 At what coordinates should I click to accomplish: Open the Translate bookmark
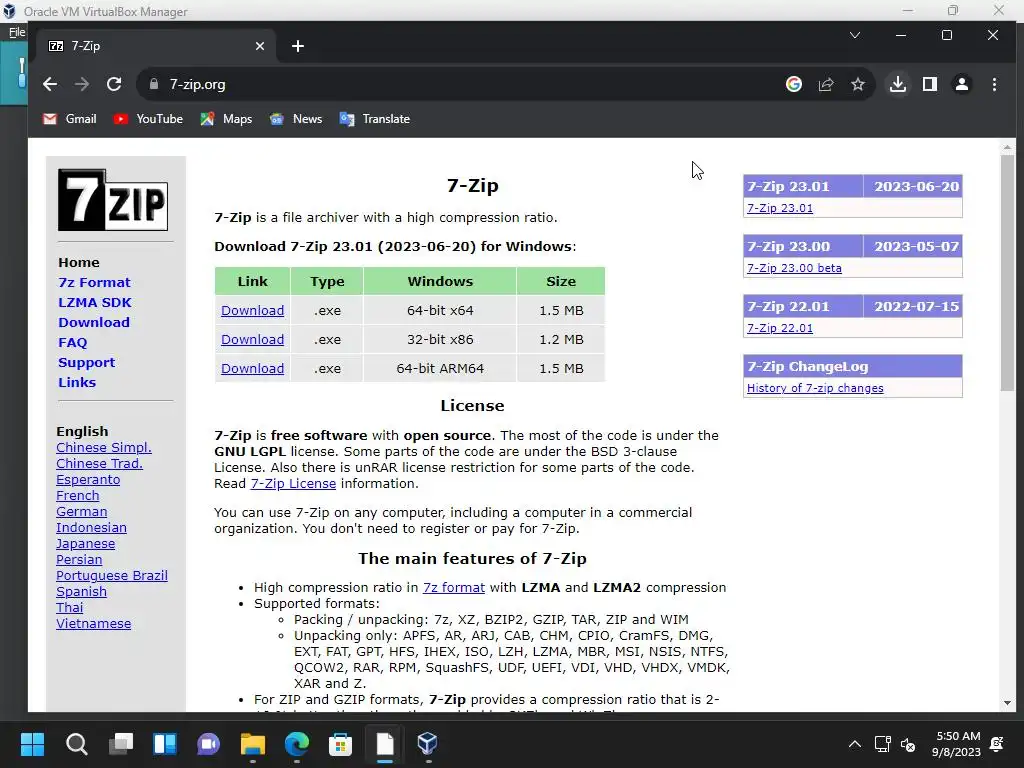pyautogui.click(x=375, y=119)
